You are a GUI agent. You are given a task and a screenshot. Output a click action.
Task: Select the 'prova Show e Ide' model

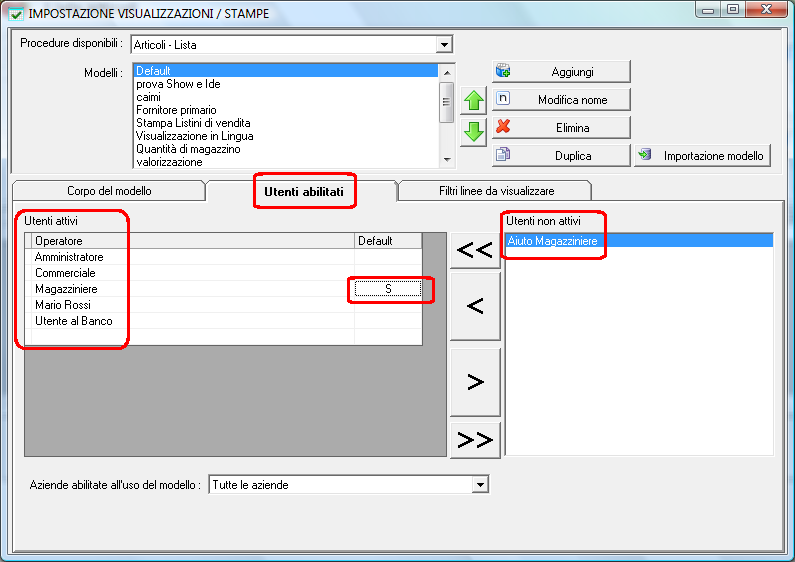pyautogui.click(x=286, y=84)
